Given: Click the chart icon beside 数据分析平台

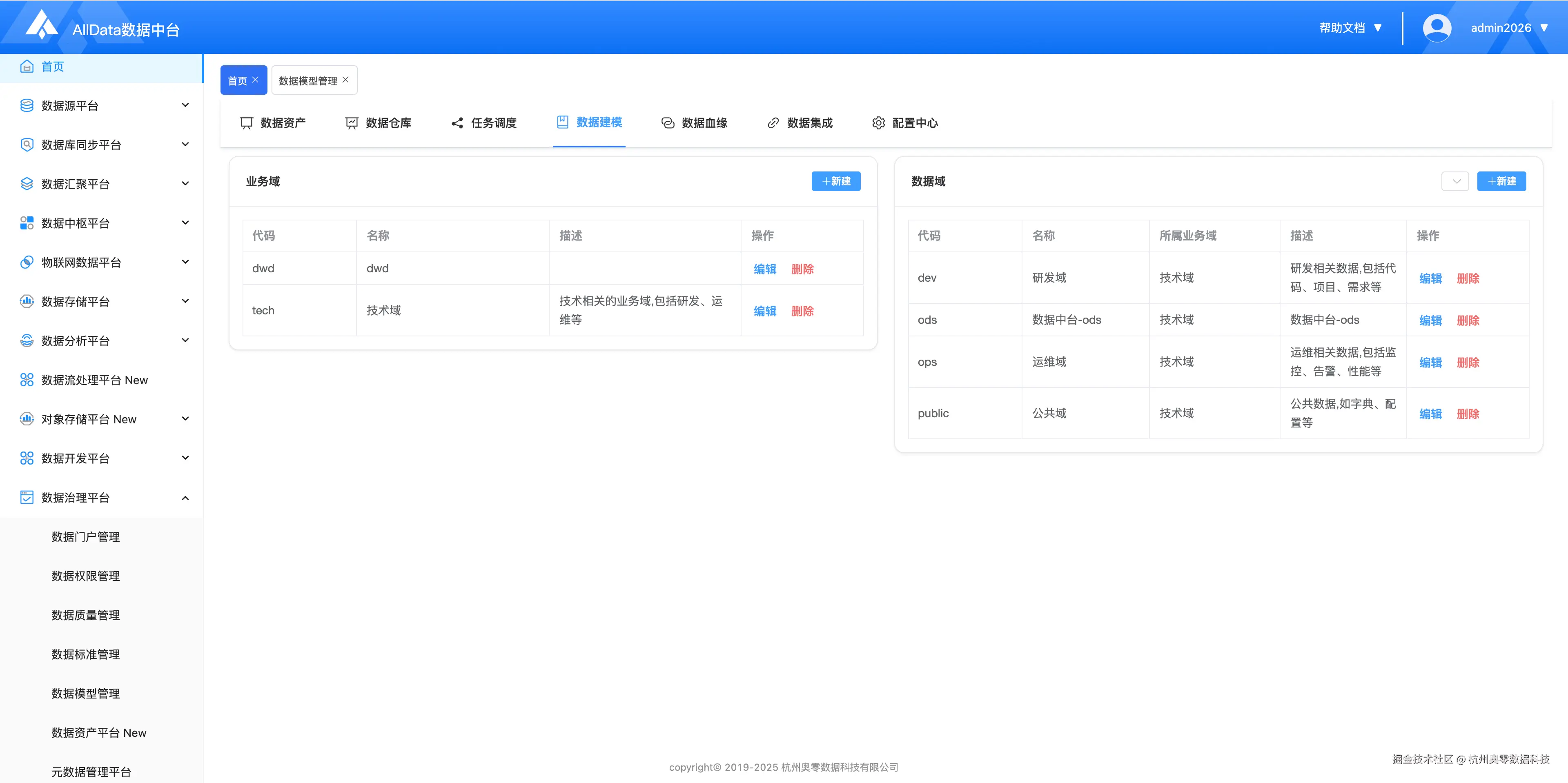Looking at the screenshot, I should click(x=27, y=340).
